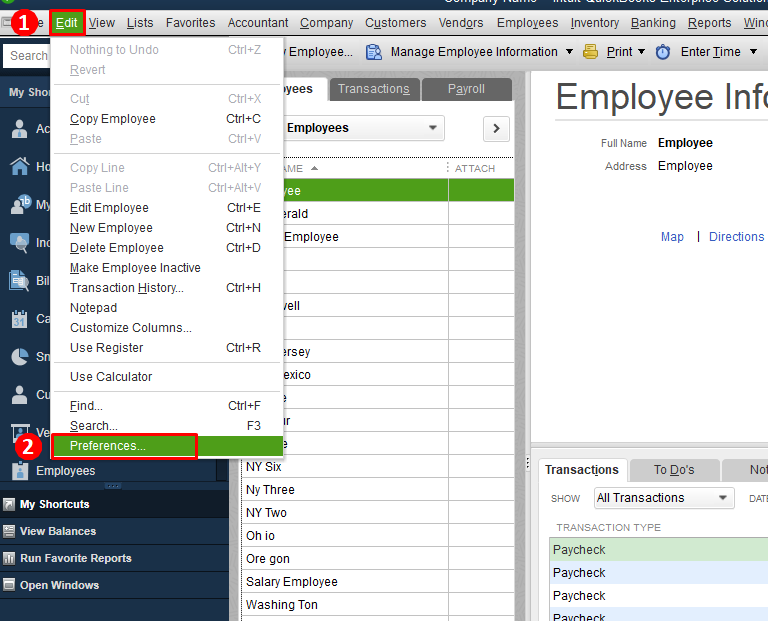
Task: Open the Reports menu
Action: point(710,23)
